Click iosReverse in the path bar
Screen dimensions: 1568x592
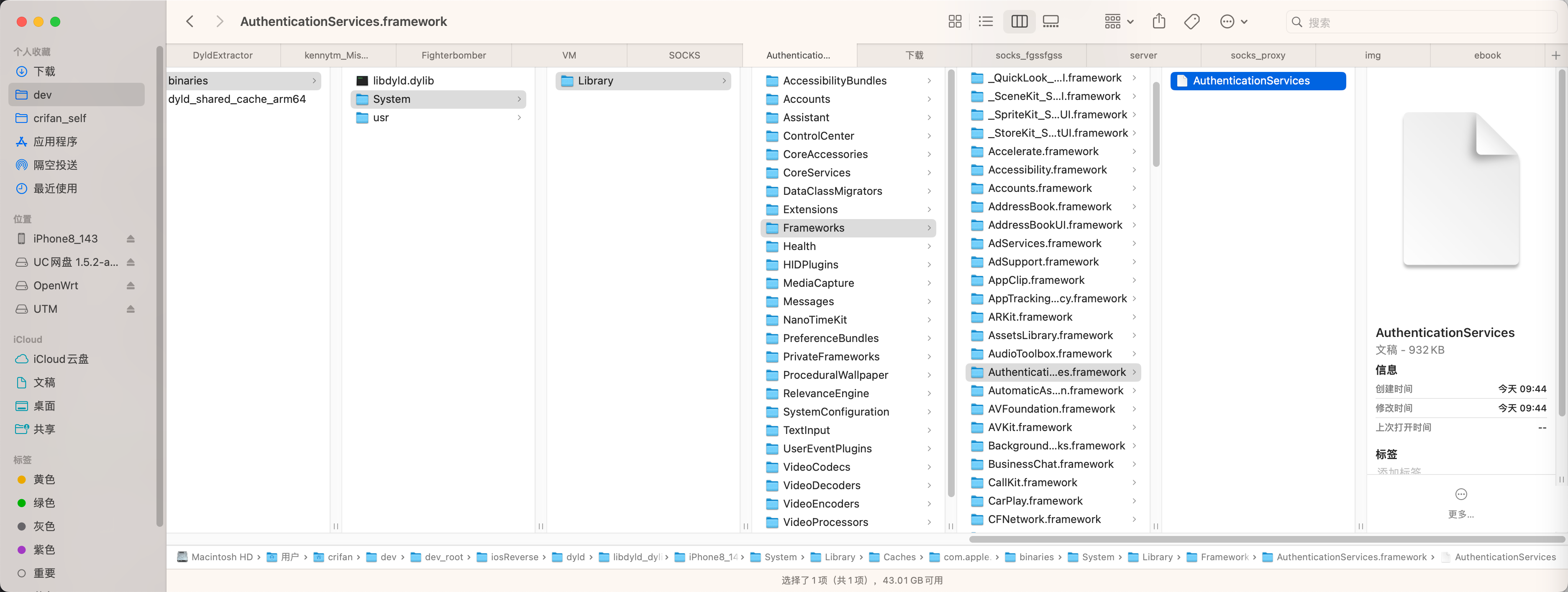tap(507, 557)
